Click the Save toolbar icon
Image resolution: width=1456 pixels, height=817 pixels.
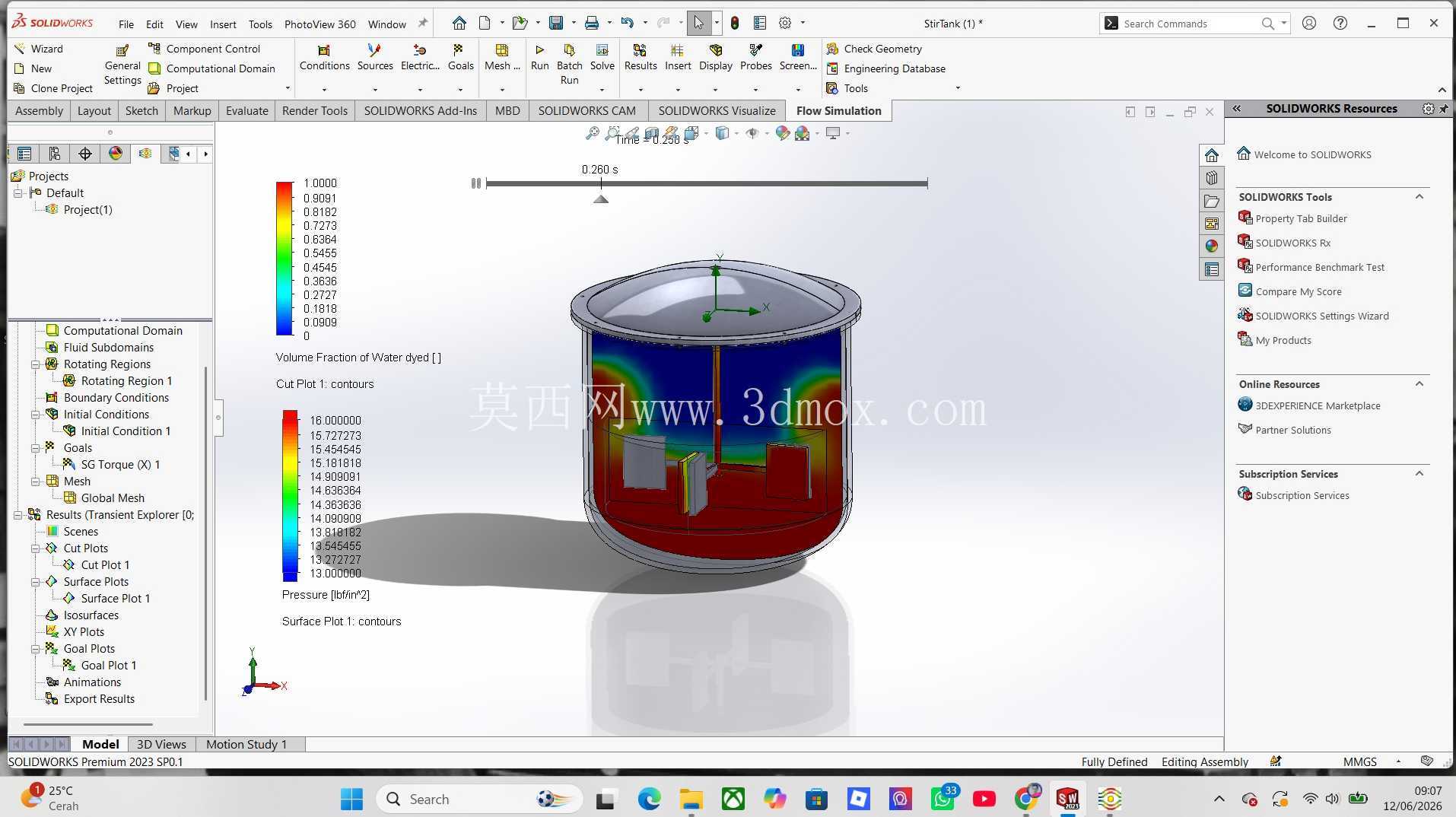point(556,23)
